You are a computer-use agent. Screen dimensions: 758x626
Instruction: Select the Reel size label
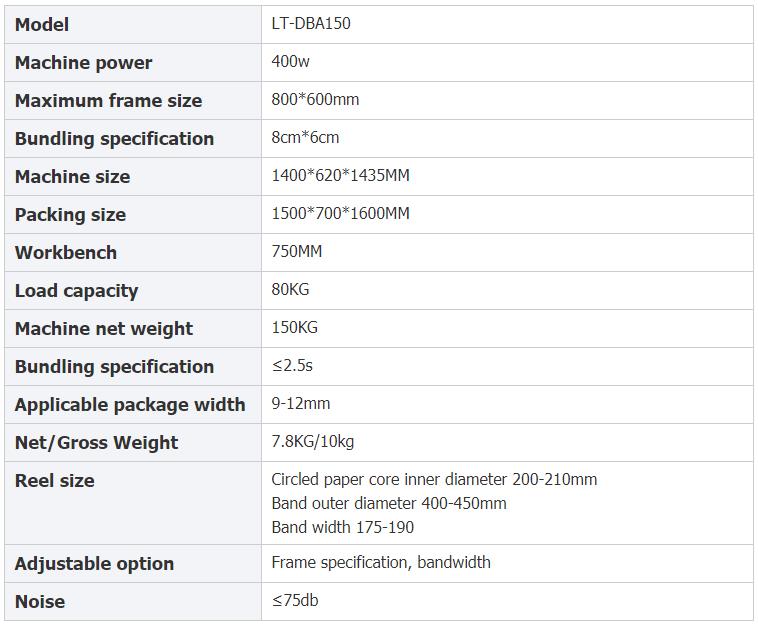55,480
